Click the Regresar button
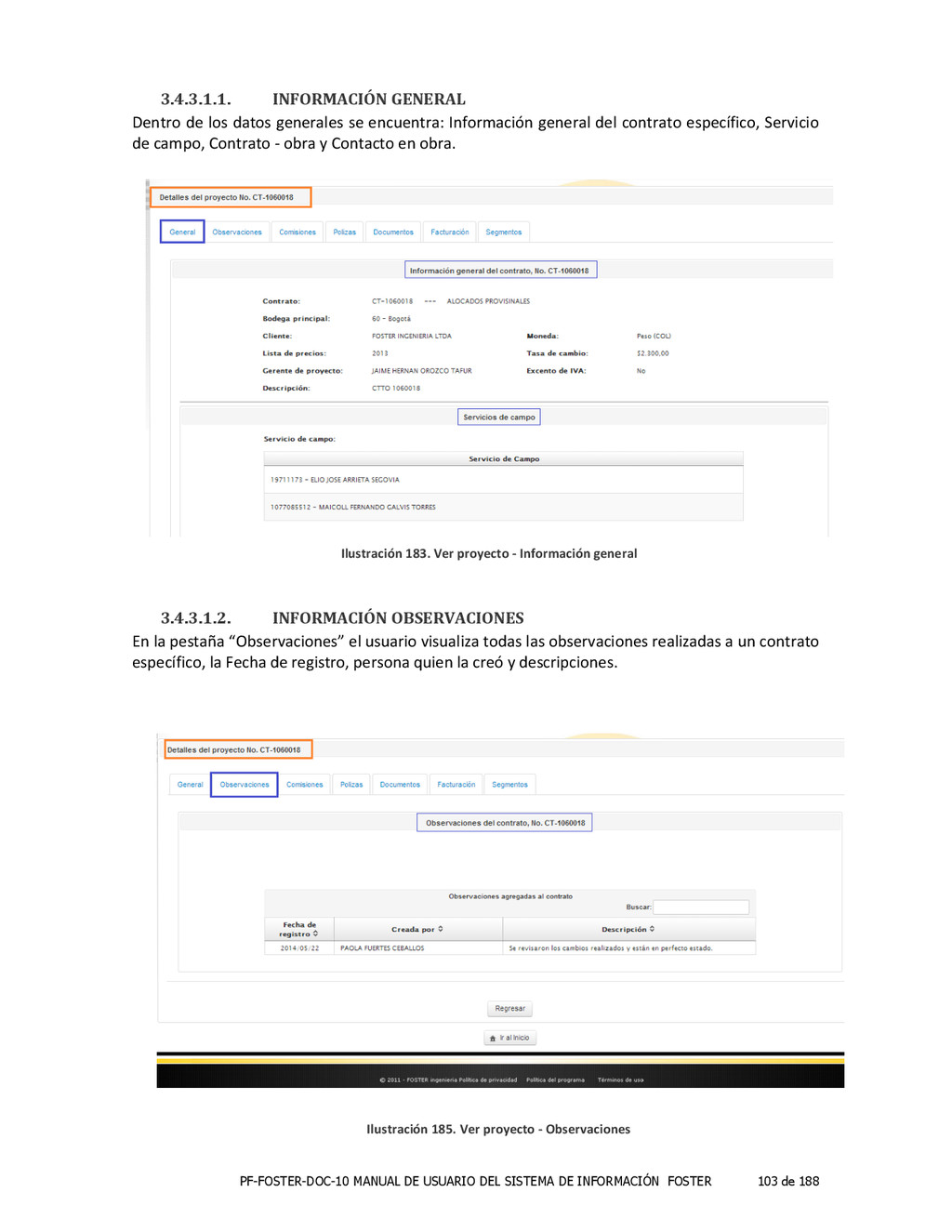Image resolution: width=952 pixels, height=1232 pixels. click(510, 1009)
